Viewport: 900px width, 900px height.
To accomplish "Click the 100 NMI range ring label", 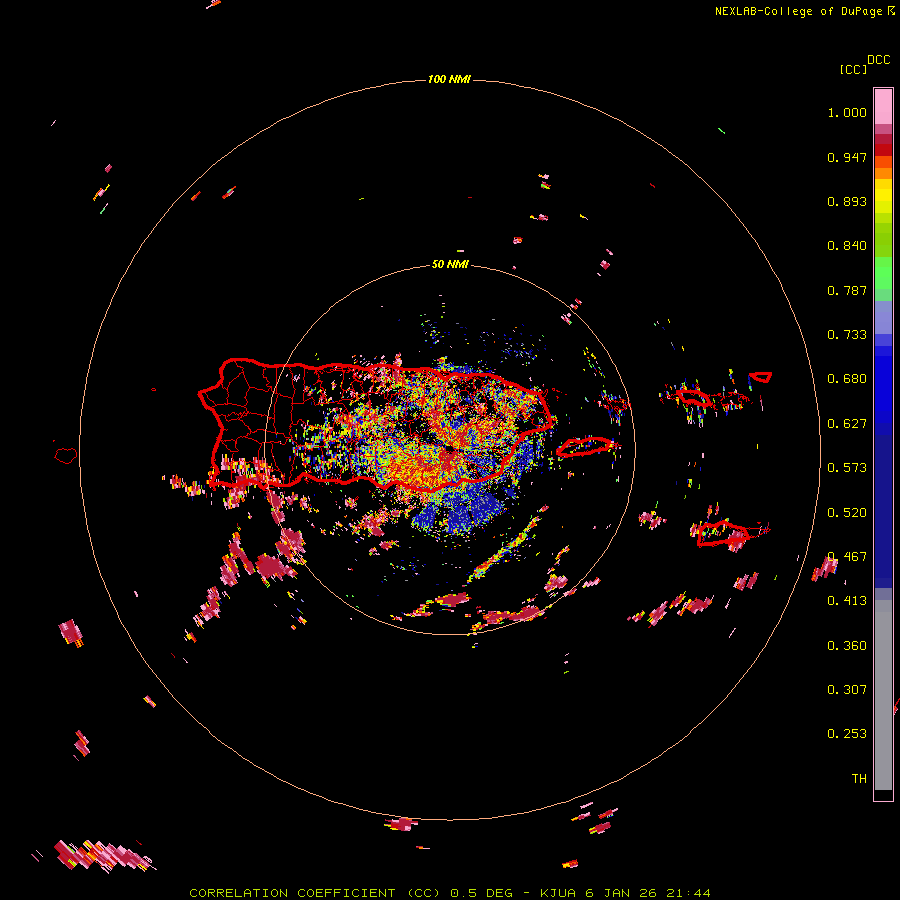I will pos(449,79).
